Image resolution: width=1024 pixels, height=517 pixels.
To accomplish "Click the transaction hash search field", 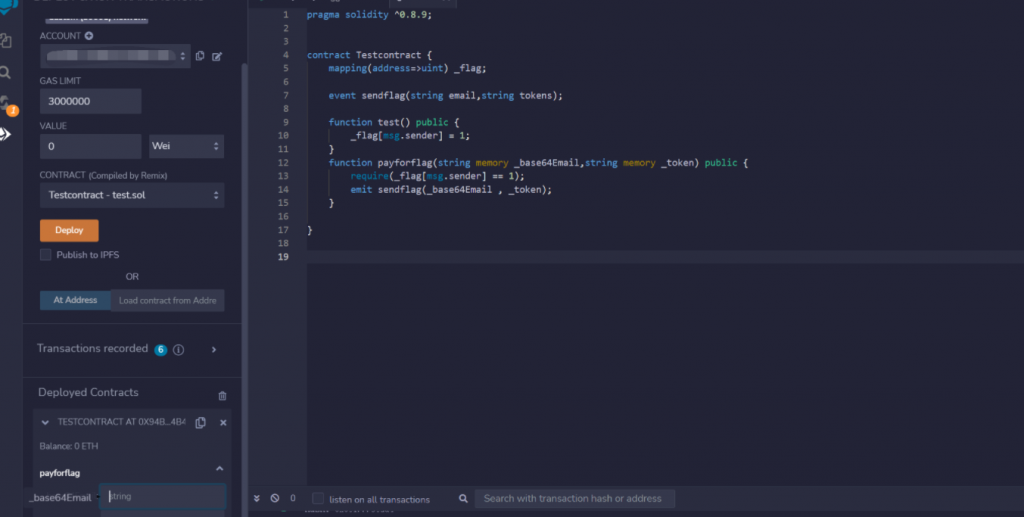I will click(573, 498).
